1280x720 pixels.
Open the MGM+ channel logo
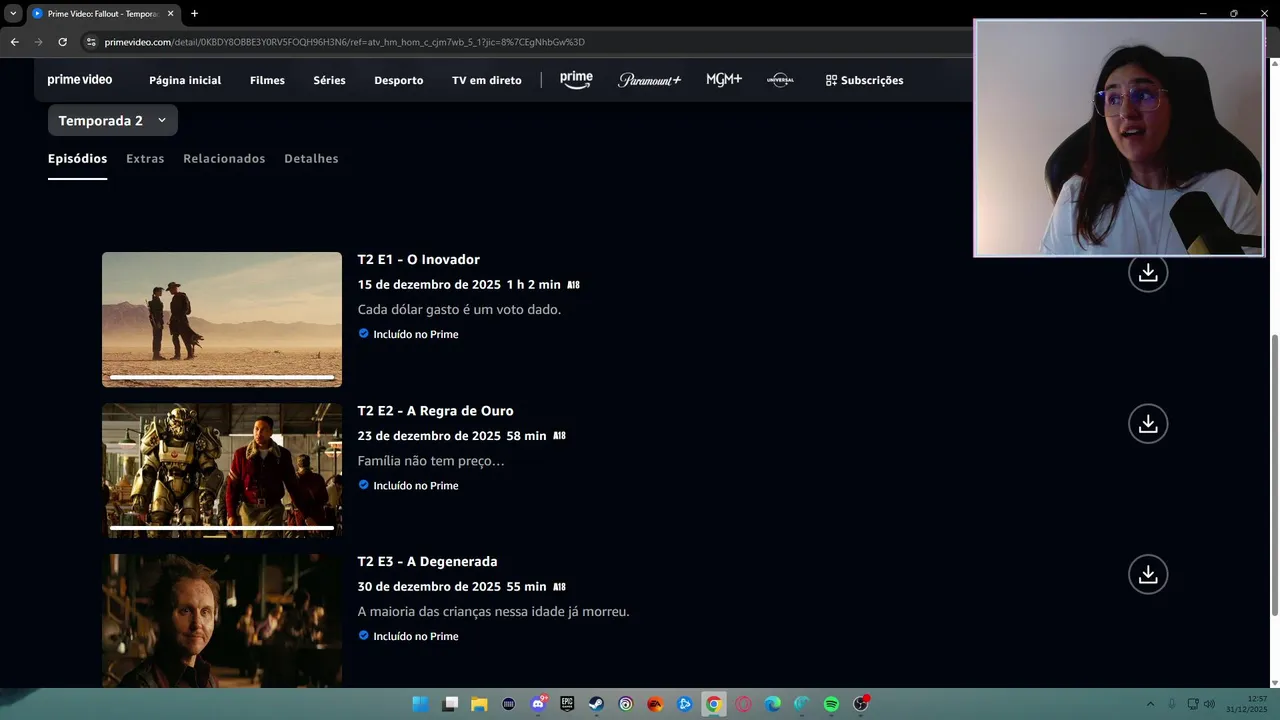pos(724,80)
